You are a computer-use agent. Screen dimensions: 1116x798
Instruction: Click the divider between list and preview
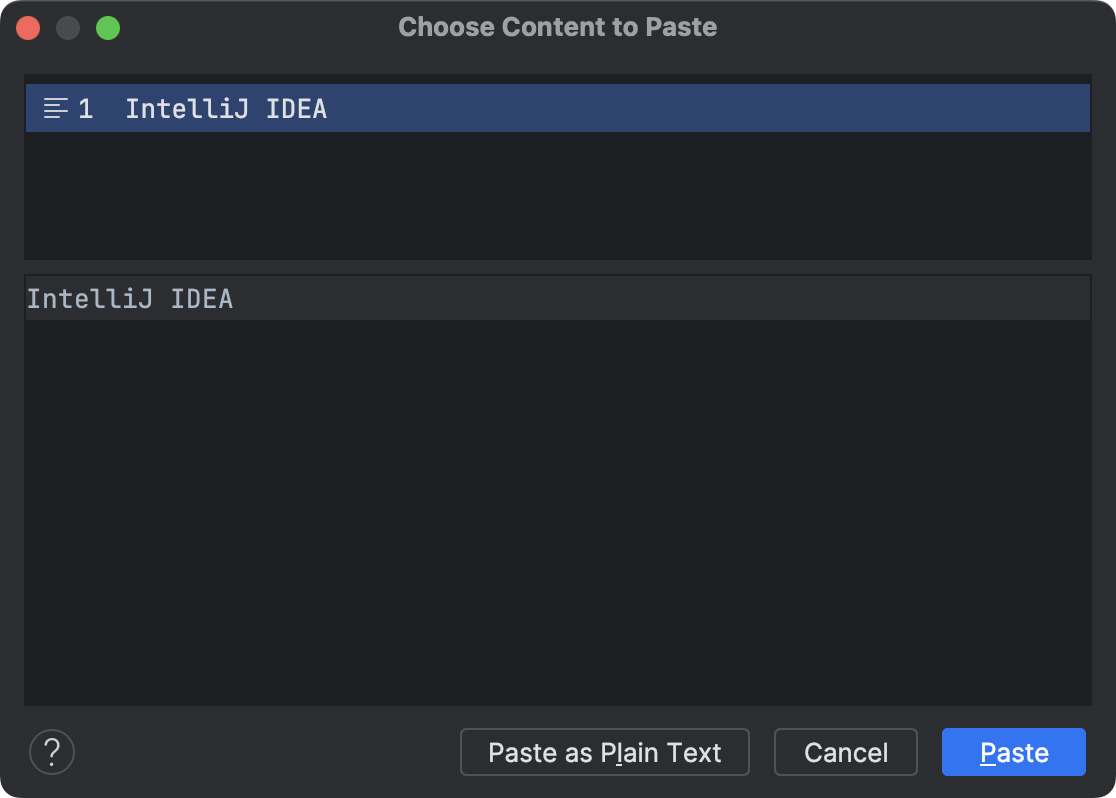tap(558, 268)
